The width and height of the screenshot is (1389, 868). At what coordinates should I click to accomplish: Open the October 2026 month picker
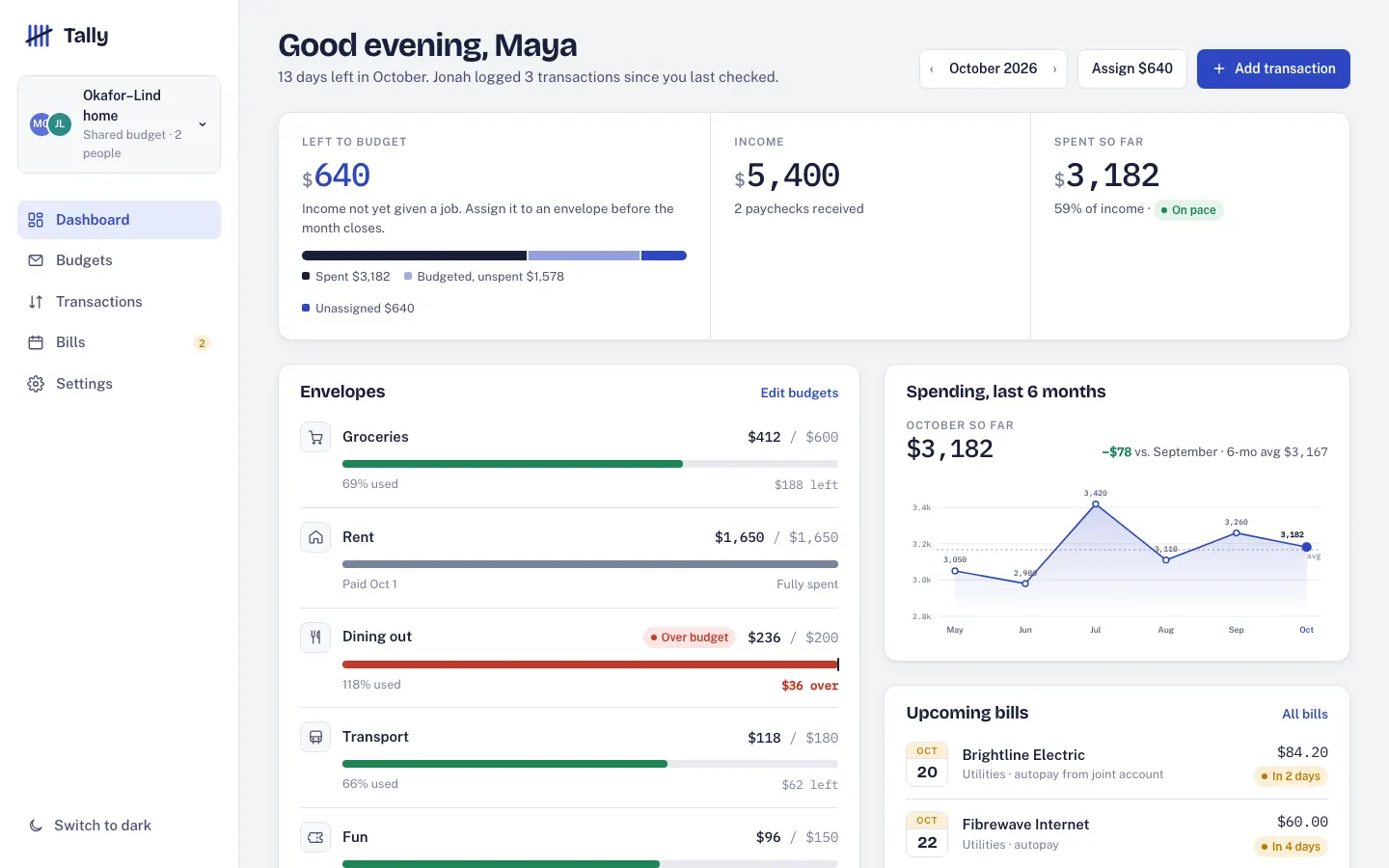tap(994, 68)
